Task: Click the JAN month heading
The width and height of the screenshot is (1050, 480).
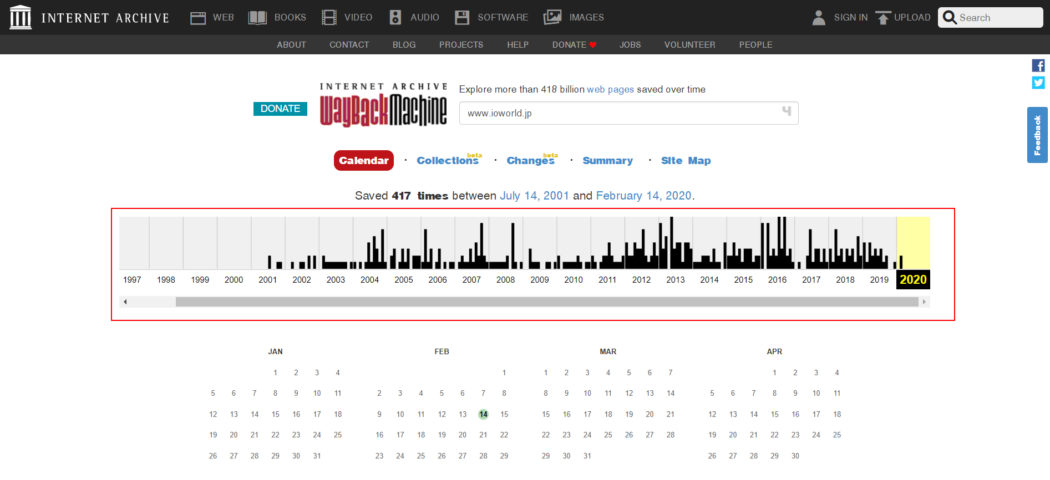Action: (x=275, y=351)
